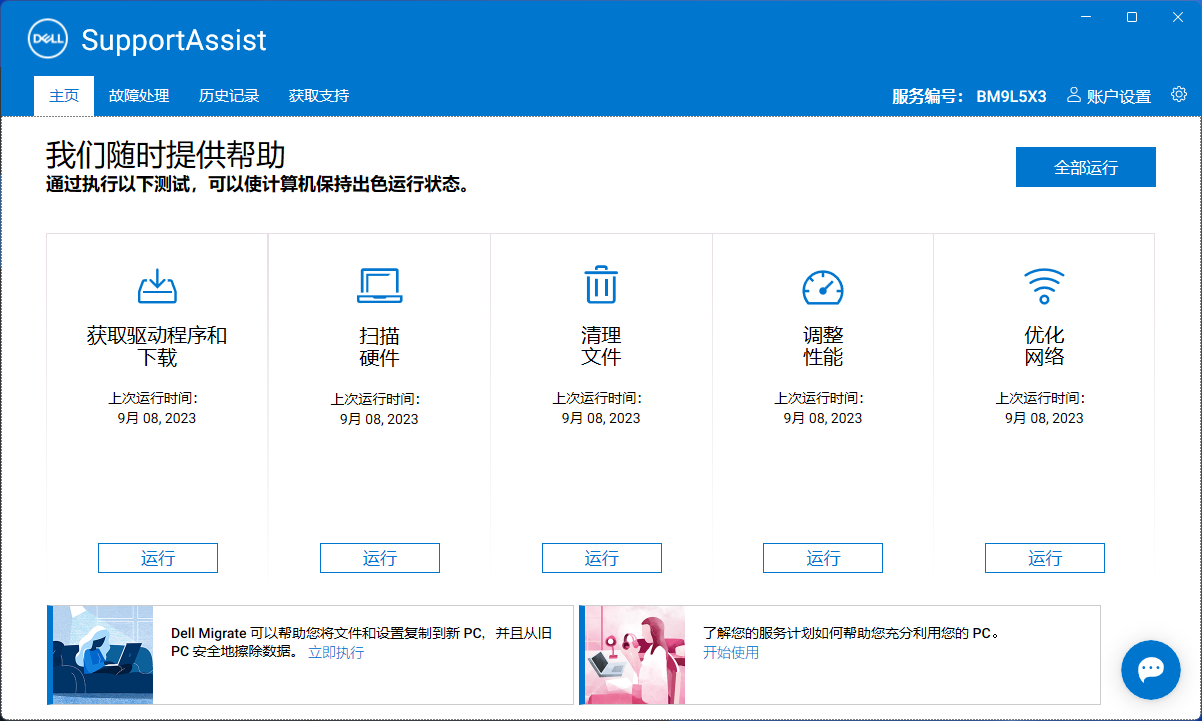This screenshot has width=1202, height=721.
Task: Open 账户设置 account settings
Action: pos(1119,96)
